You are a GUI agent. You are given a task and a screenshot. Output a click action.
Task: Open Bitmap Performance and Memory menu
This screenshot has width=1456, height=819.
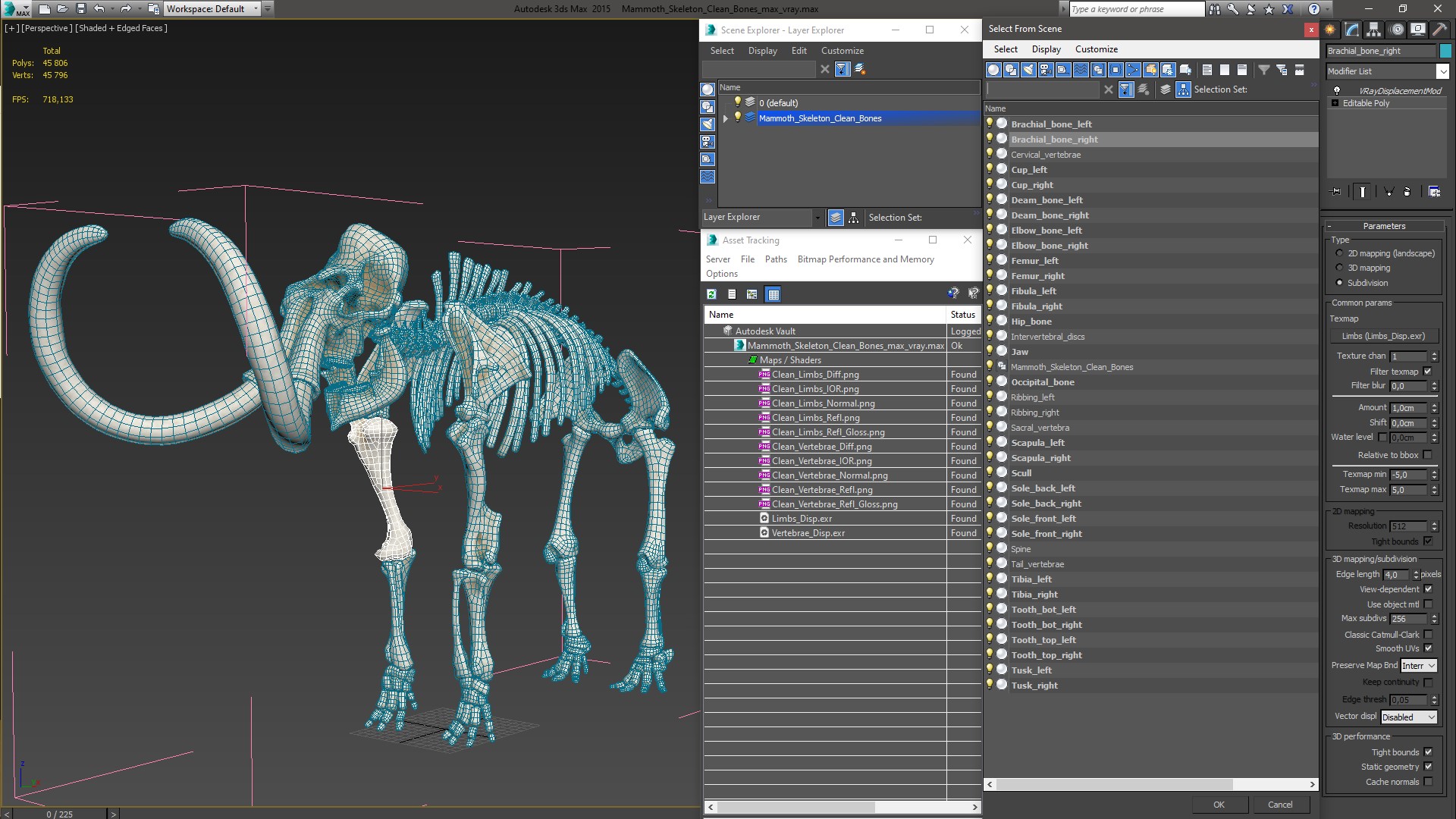coord(865,259)
